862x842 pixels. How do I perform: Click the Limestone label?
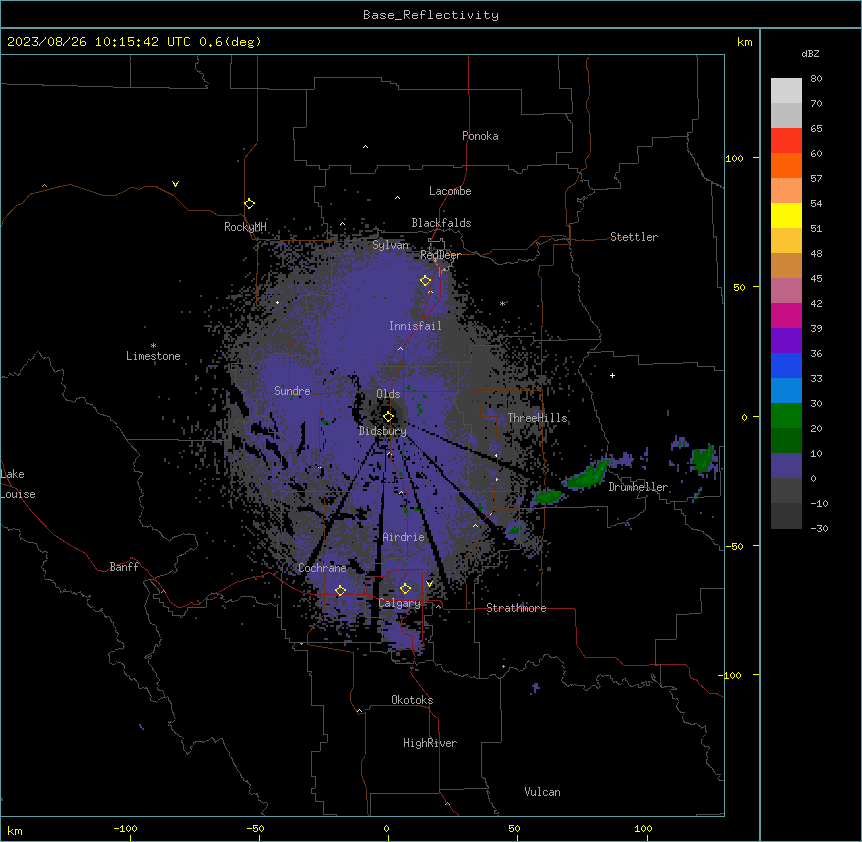pos(153,356)
